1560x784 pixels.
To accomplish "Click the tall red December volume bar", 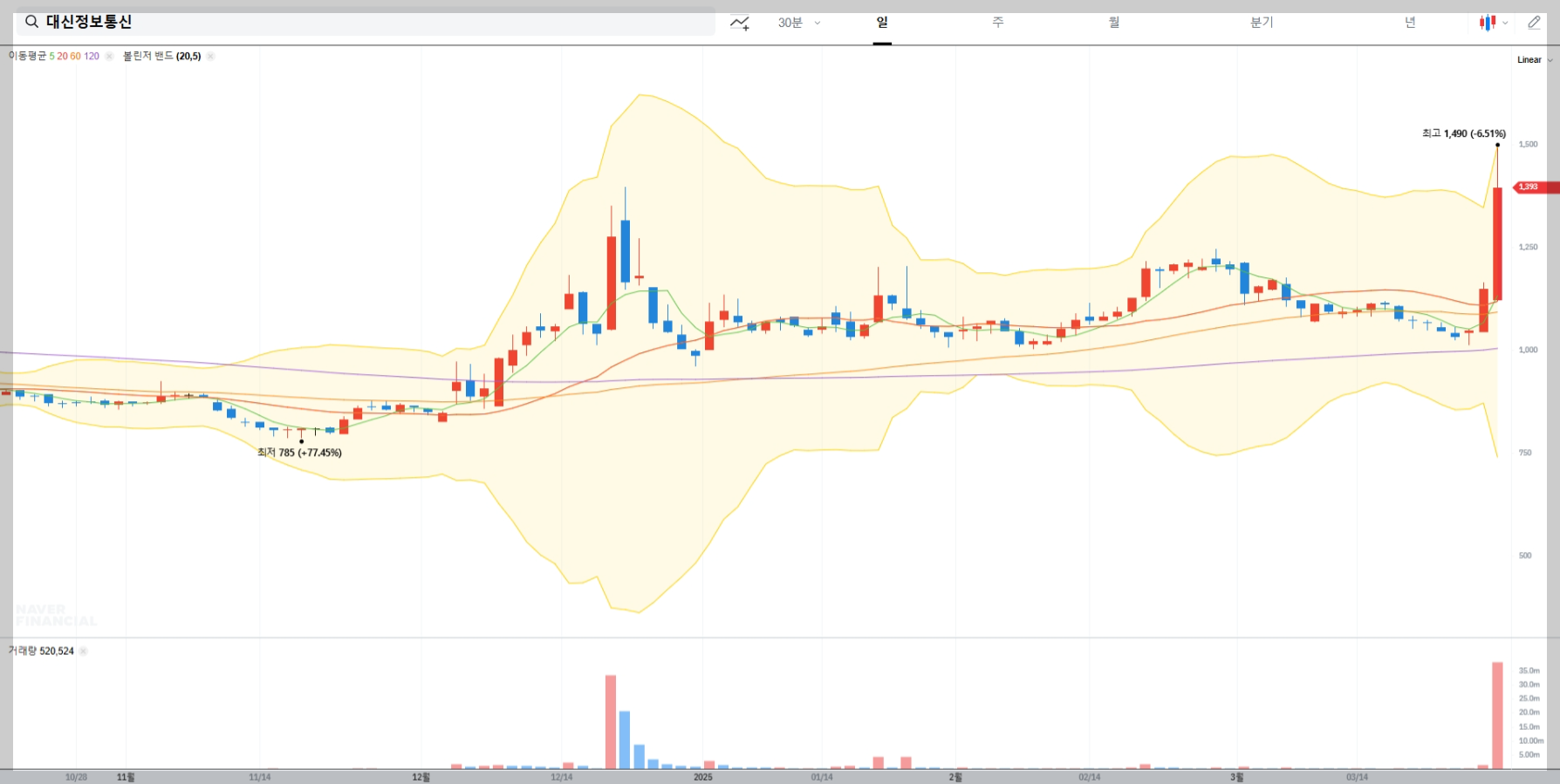I will 611,722.
